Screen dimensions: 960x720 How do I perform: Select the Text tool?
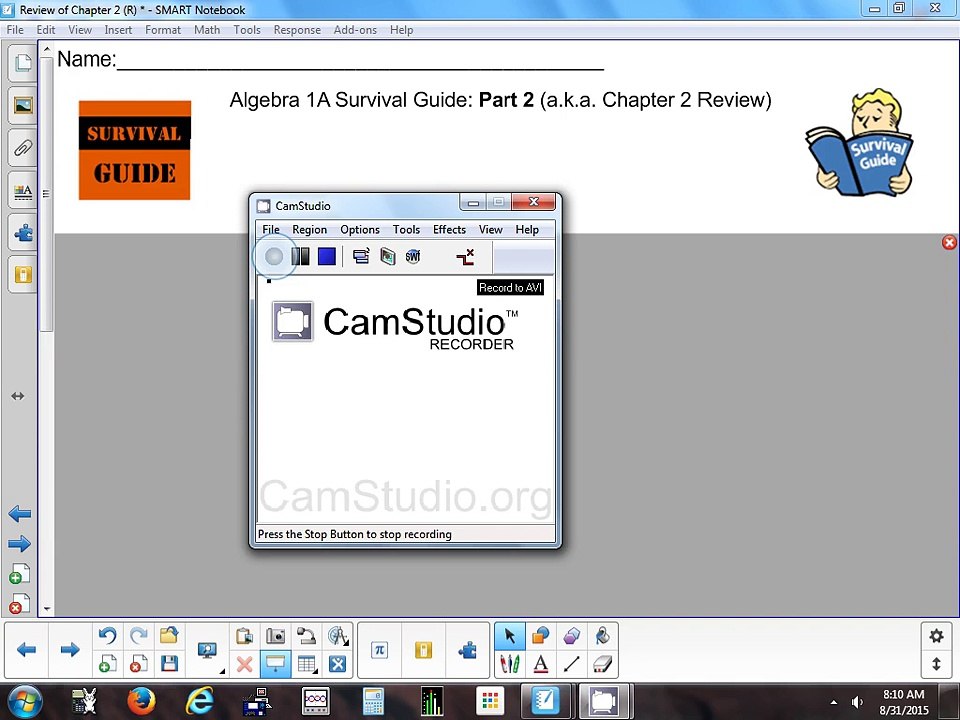point(541,664)
